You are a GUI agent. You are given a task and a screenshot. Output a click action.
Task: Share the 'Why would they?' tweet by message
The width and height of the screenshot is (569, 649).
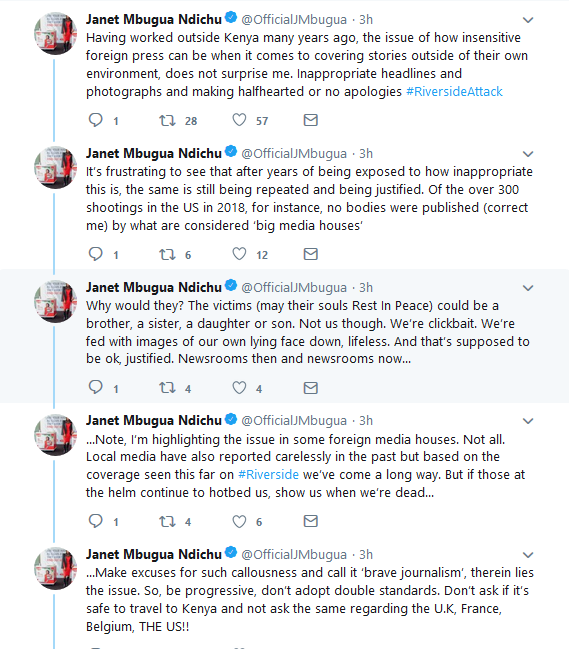[x=310, y=388]
